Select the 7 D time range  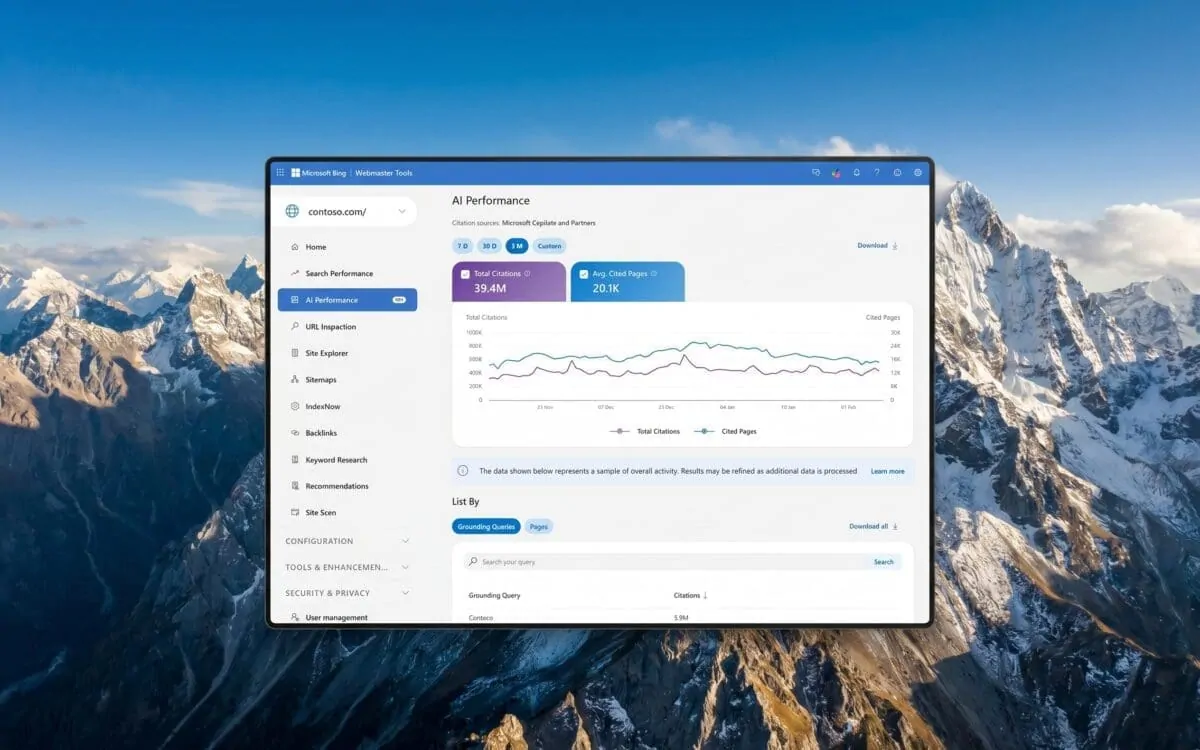pyautogui.click(x=463, y=245)
